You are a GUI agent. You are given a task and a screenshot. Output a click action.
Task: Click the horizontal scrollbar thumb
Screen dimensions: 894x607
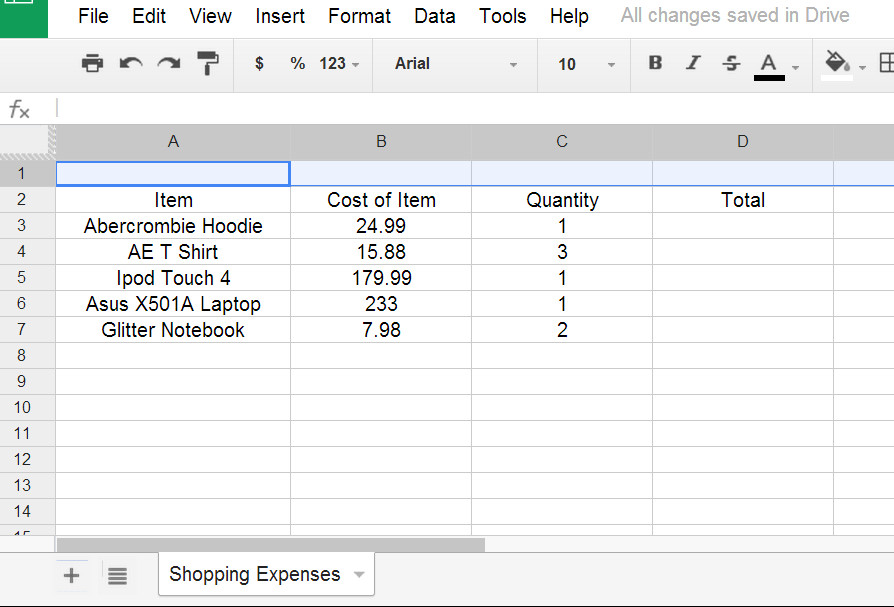(x=271, y=545)
